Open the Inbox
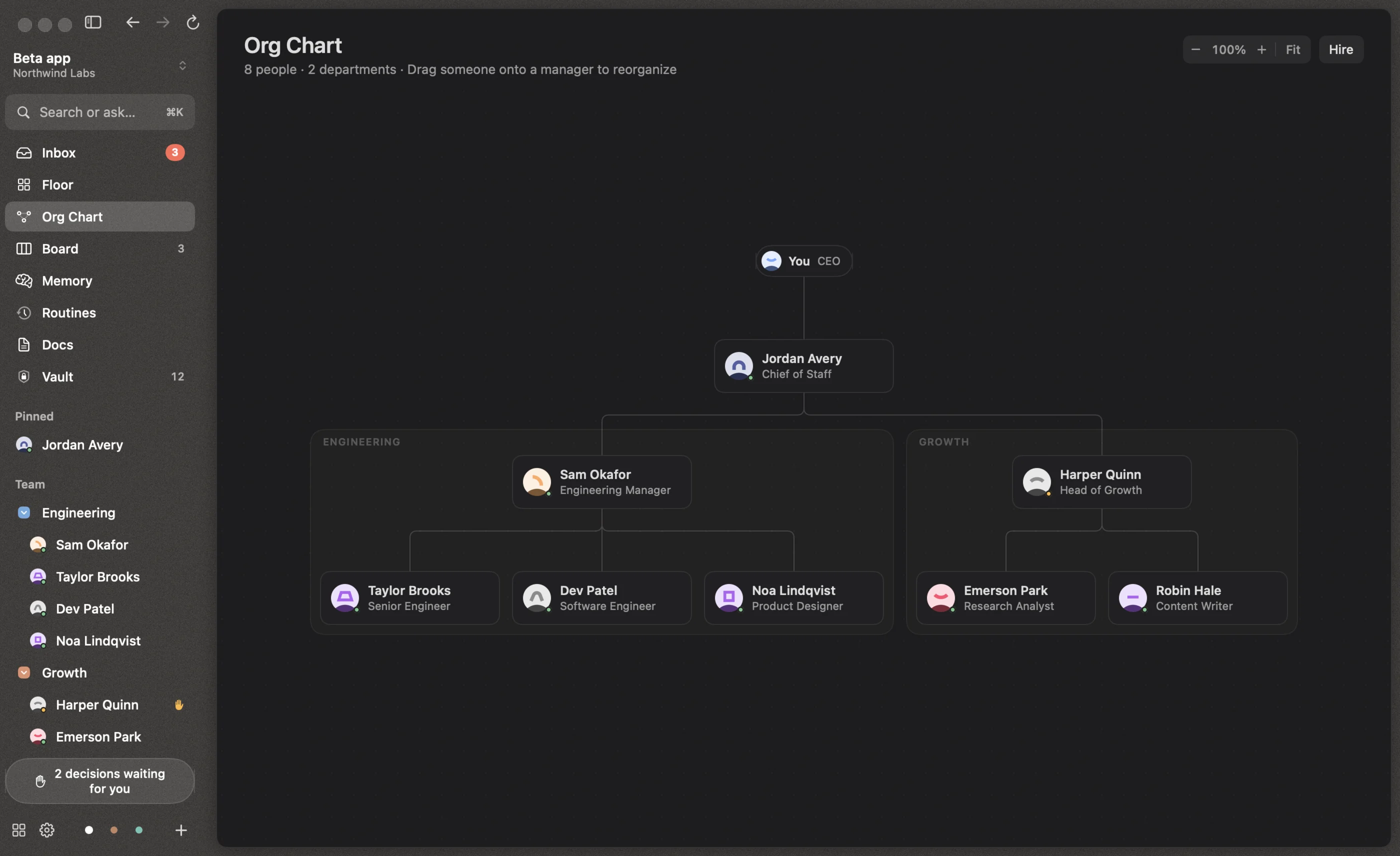The width and height of the screenshot is (1400, 856). pos(100,152)
